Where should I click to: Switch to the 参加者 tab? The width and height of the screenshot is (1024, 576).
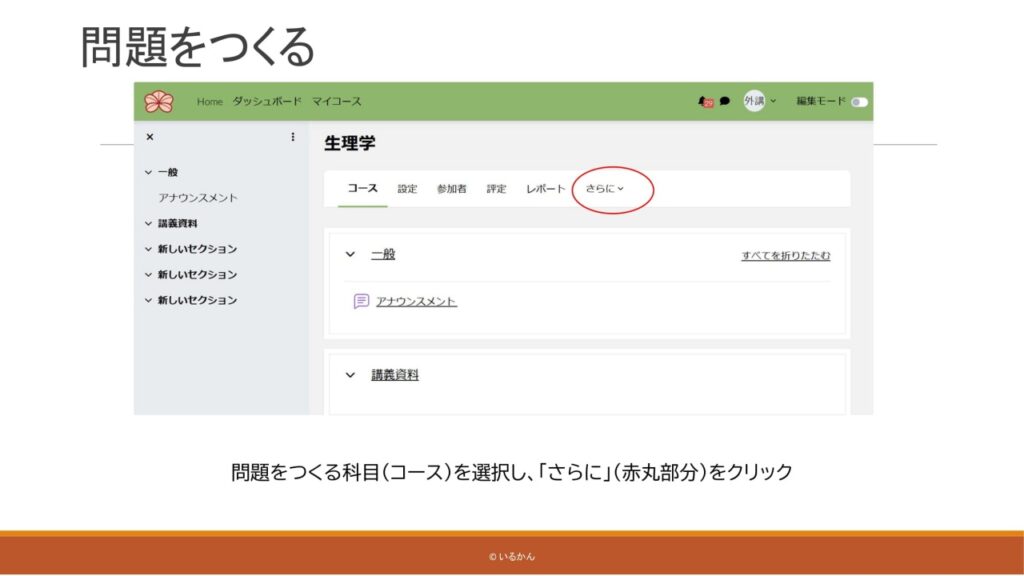click(x=451, y=189)
